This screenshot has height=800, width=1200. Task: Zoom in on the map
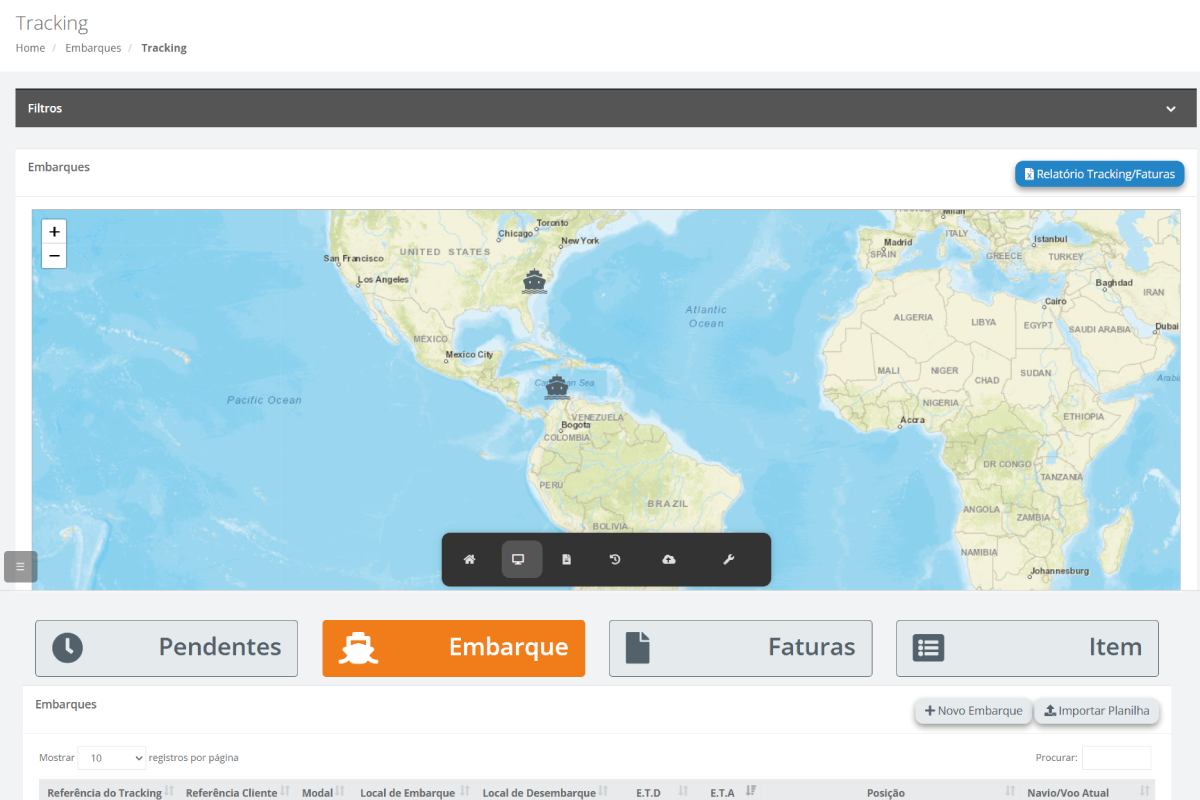click(x=54, y=232)
